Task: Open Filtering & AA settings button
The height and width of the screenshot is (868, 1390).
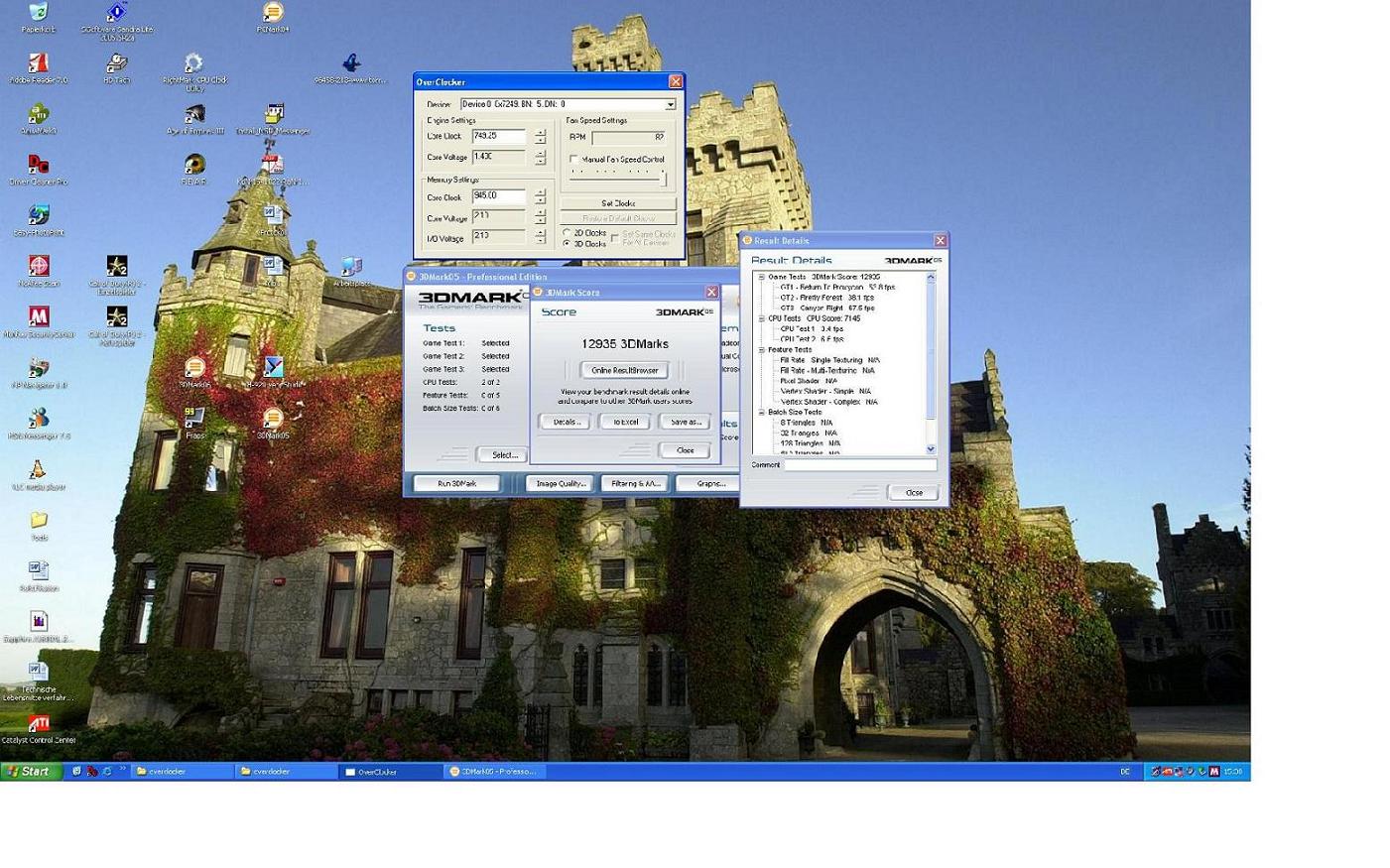Action: (x=635, y=483)
